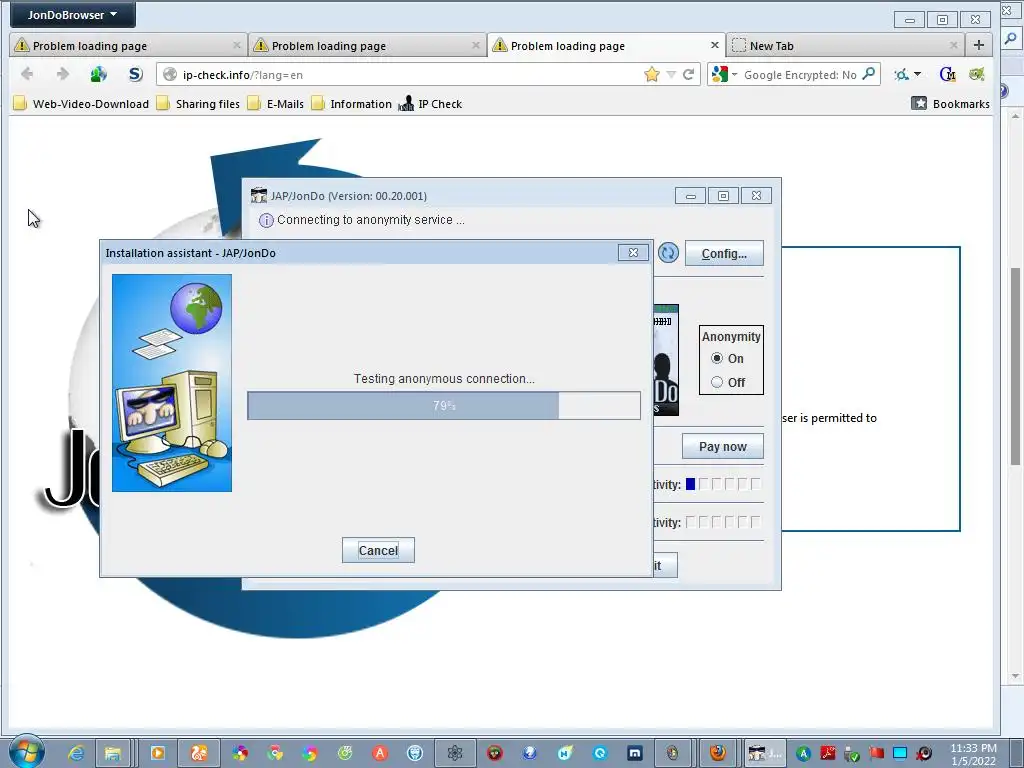Open the Web-Video-Download bookmark folder
Viewport: 1024px width, 768px height.
82,104
